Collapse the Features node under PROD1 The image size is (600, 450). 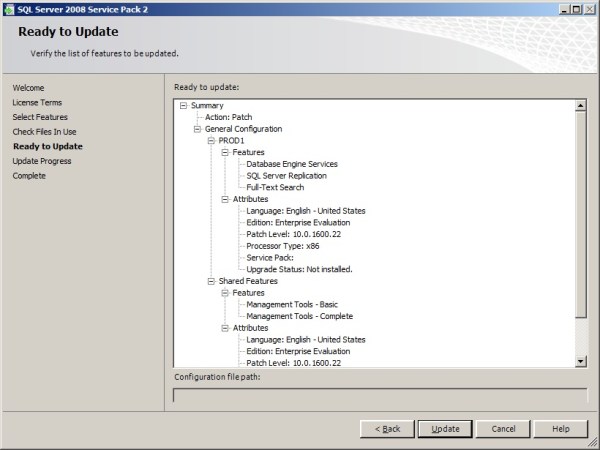tap(225, 152)
